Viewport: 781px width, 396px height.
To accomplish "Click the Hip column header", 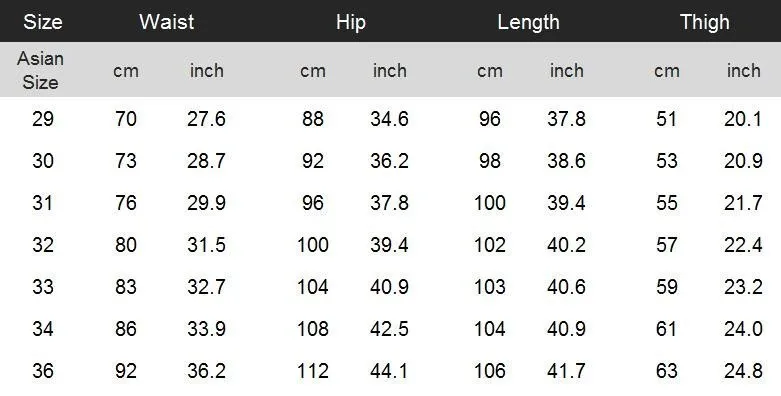I will pos(351,22).
